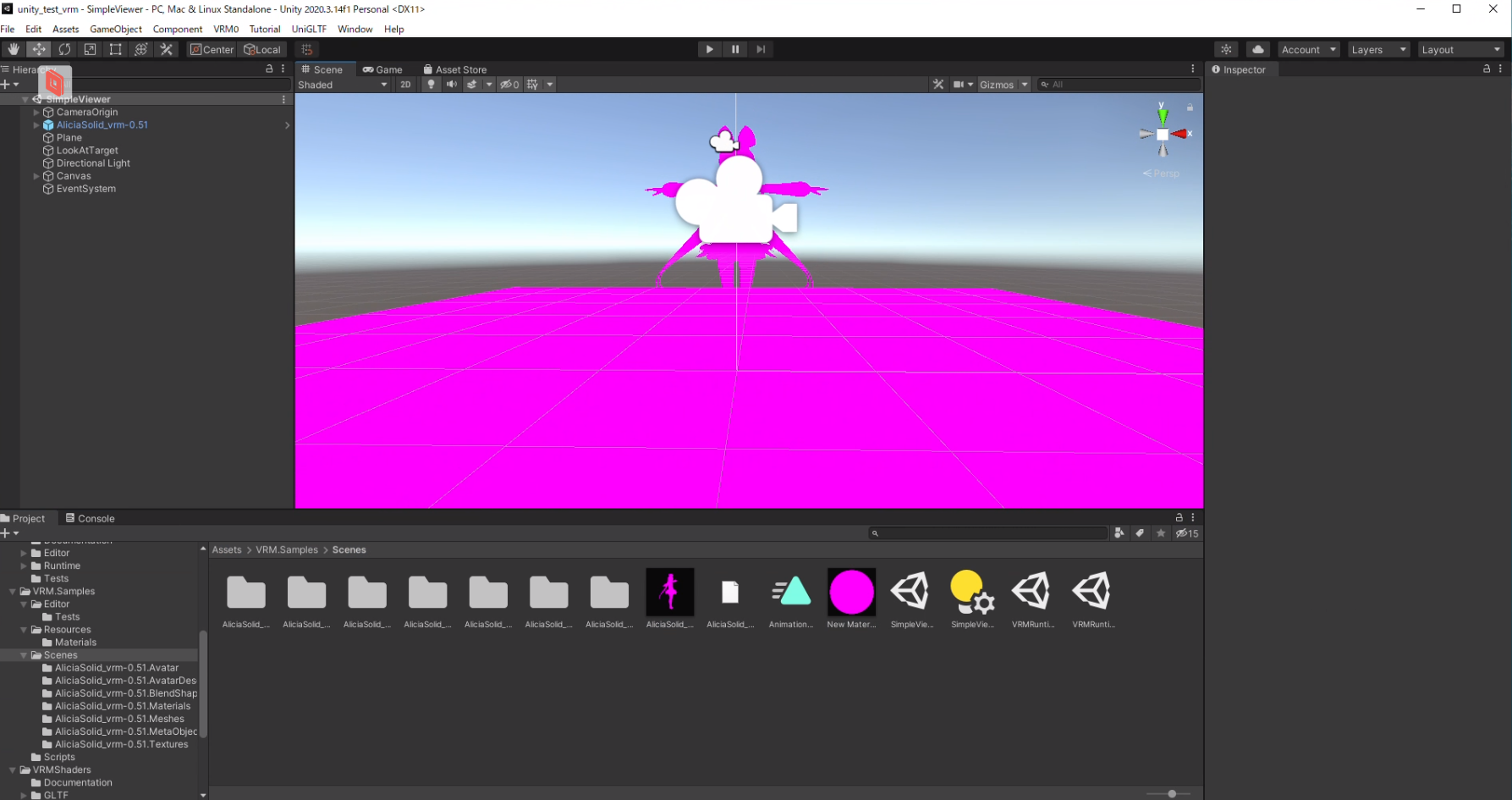The height and width of the screenshot is (800, 1512).
Task: Select the Rotate tool
Action: pyautogui.click(x=65, y=49)
